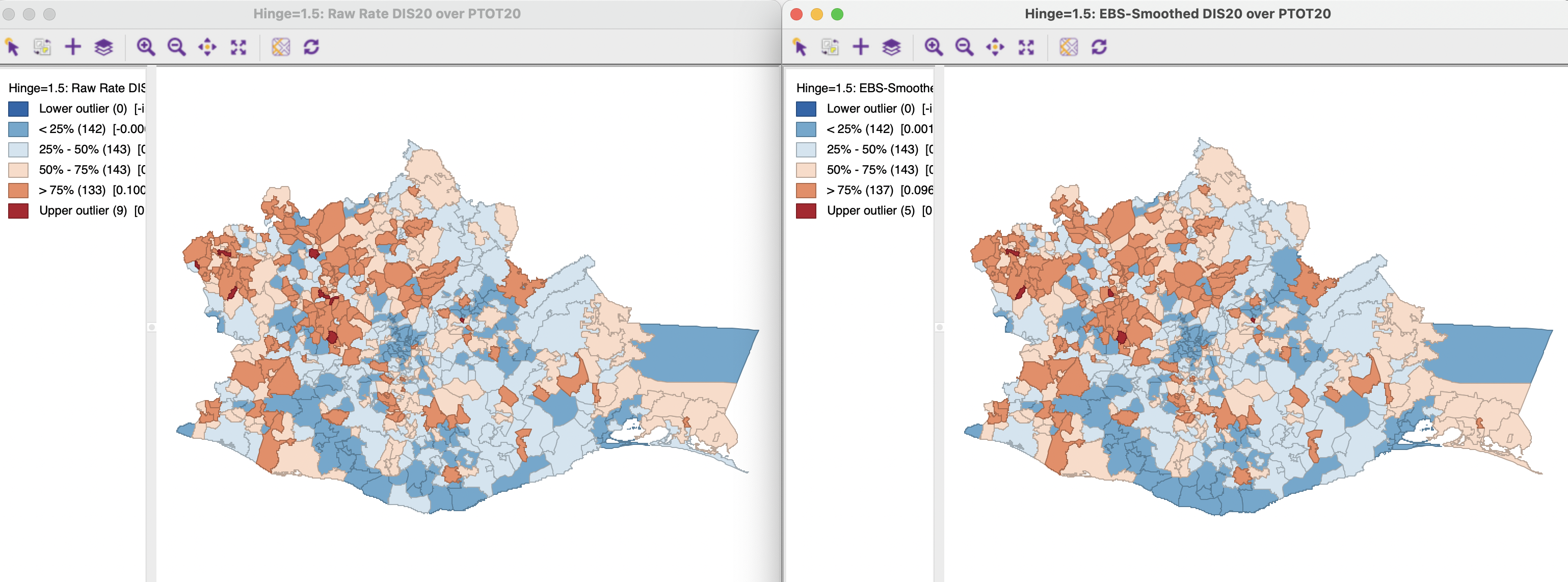Screen dimensions: 1568x582
Task: Click invert selection icon in EBS-Smoothed window
Action: point(830,47)
